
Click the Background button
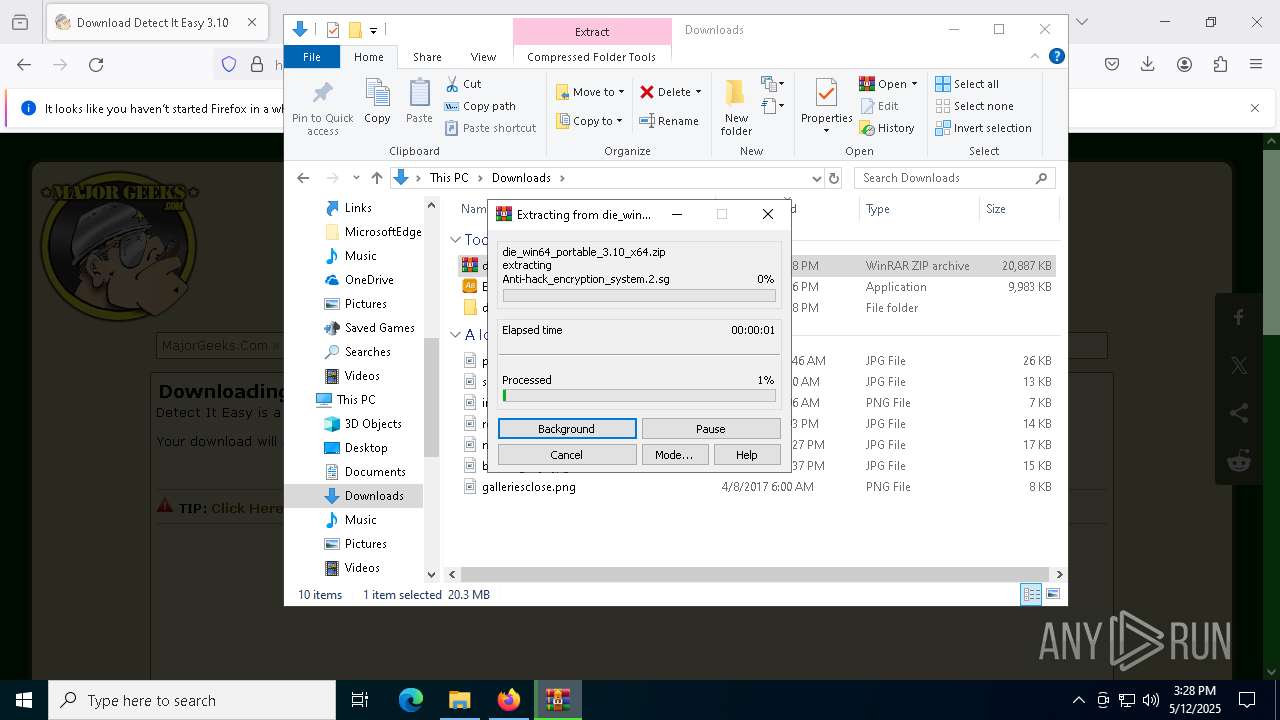pyautogui.click(x=567, y=428)
